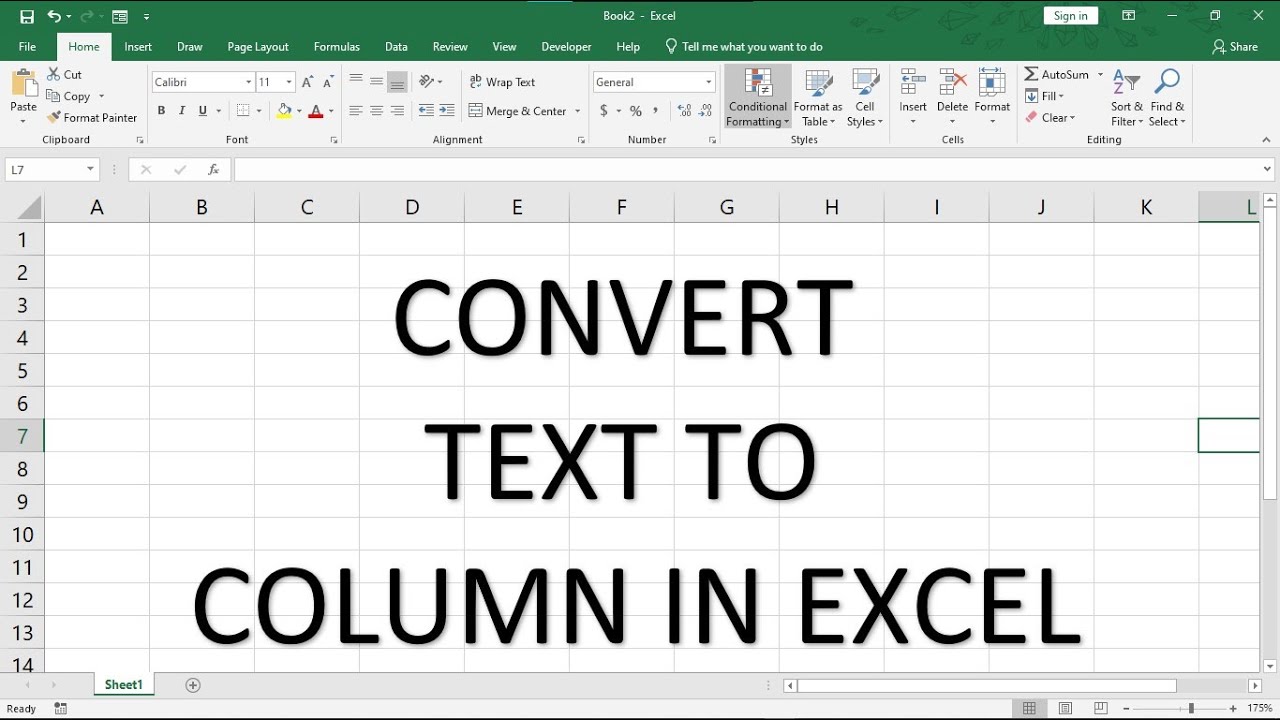Click the Undo arrow icon

[x=54, y=16]
